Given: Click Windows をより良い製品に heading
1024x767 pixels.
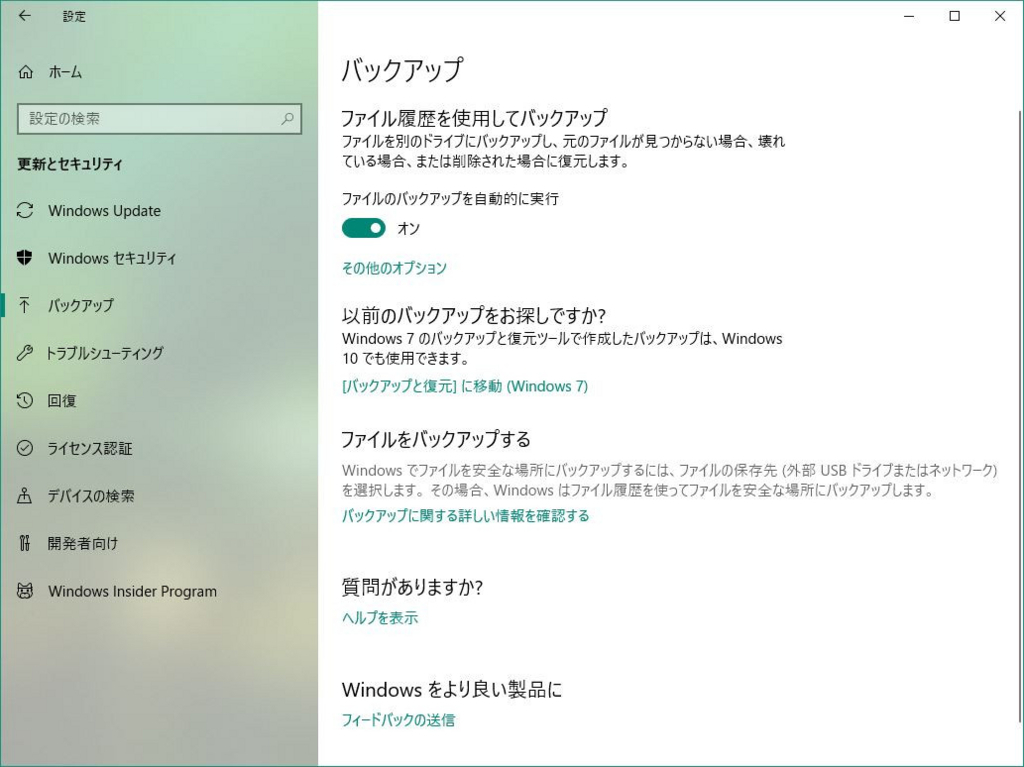Looking at the screenshot, I should [452, 689].
